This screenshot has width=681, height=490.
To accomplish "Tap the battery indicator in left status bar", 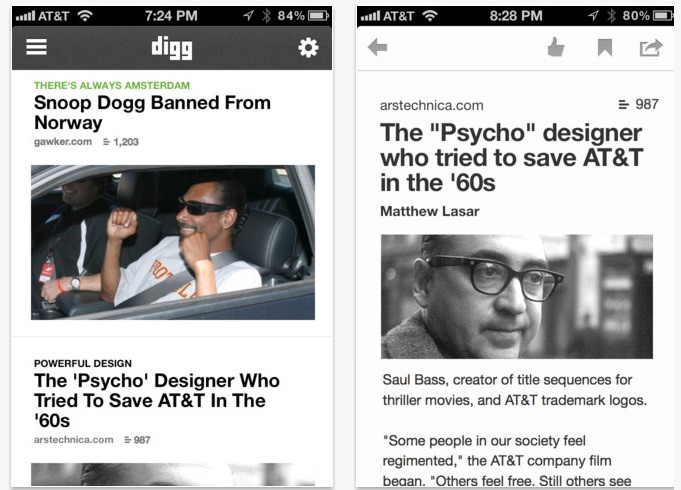I will click(318, 16).
